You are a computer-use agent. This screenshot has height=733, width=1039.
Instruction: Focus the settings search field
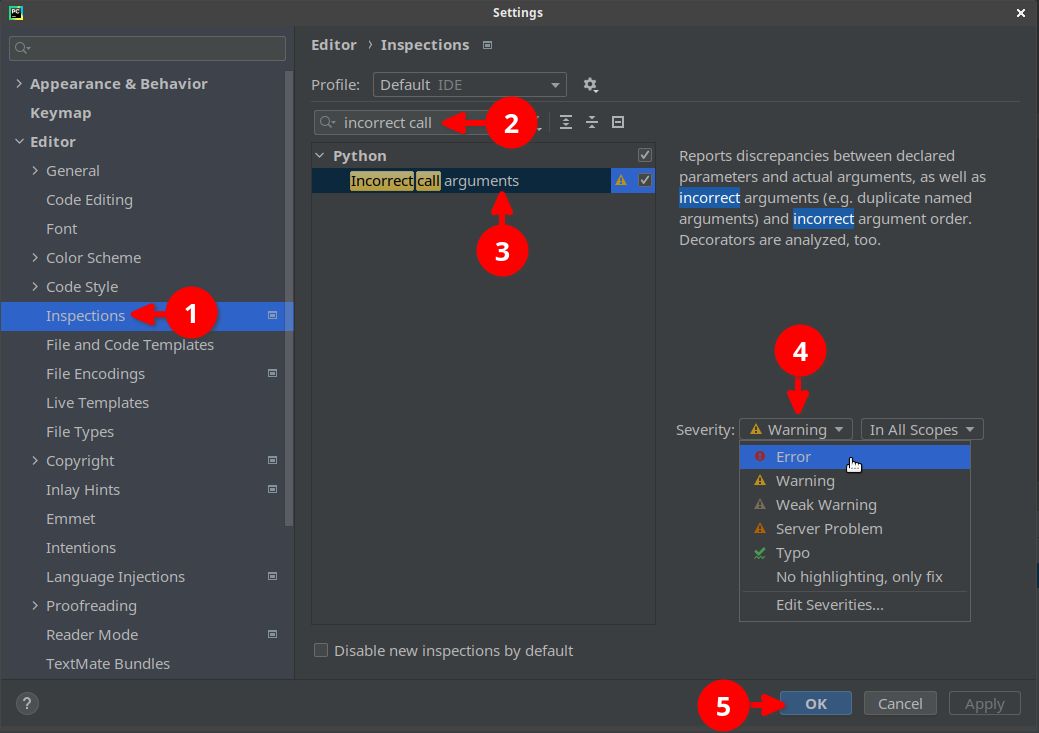(x=147, y=48)
